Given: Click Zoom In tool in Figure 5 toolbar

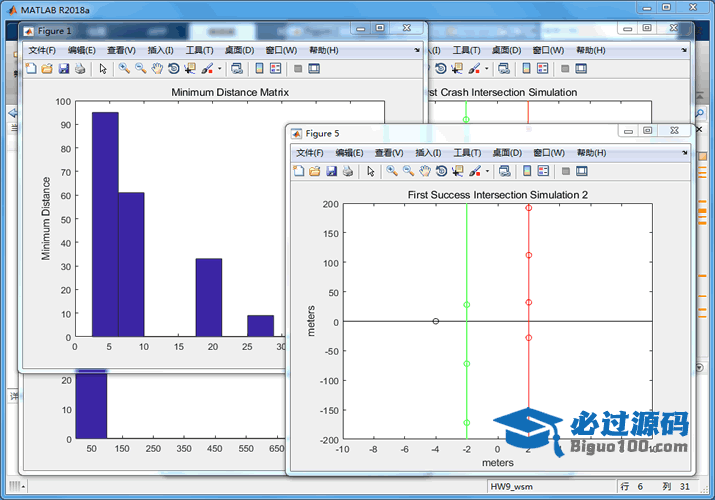Looking at the screenshot, I should [392, 171].
